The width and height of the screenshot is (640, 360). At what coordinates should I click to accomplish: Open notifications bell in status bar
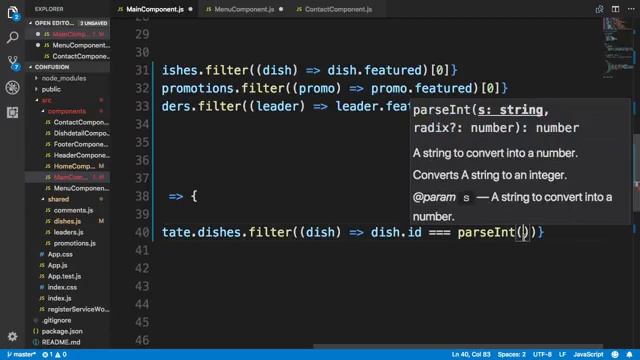click(x=629, y=354)
